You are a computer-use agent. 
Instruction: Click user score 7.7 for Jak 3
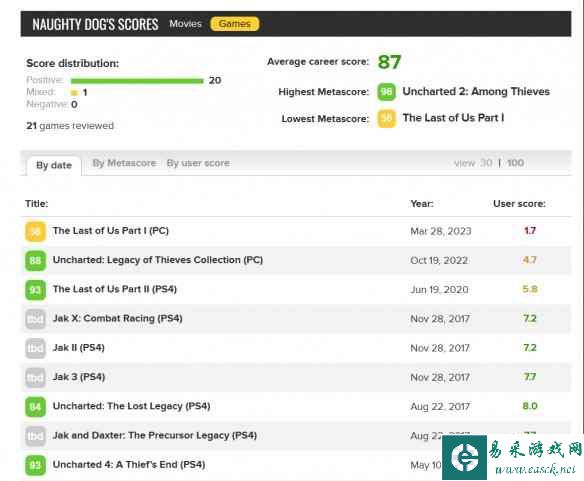[530, 377]
